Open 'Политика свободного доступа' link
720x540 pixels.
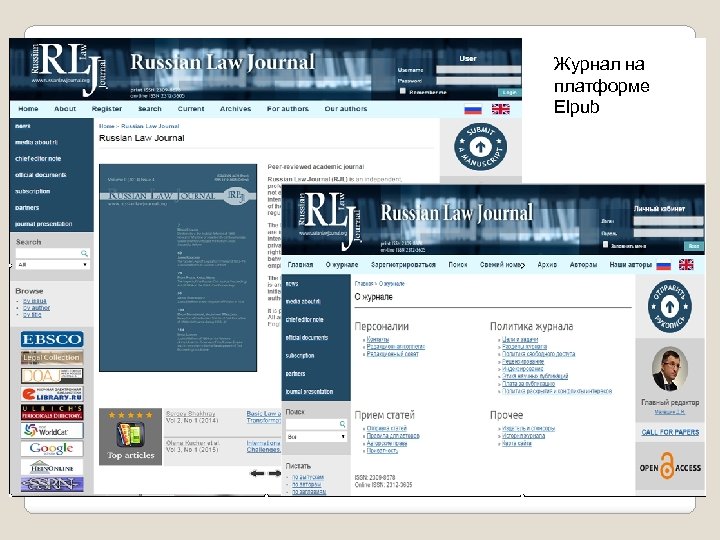538,354
